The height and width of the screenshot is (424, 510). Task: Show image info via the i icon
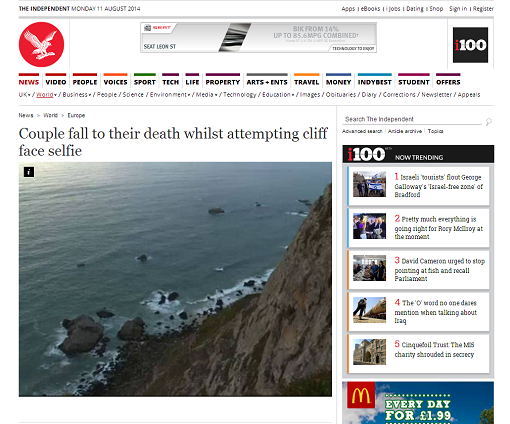click(x=29, y=172)
